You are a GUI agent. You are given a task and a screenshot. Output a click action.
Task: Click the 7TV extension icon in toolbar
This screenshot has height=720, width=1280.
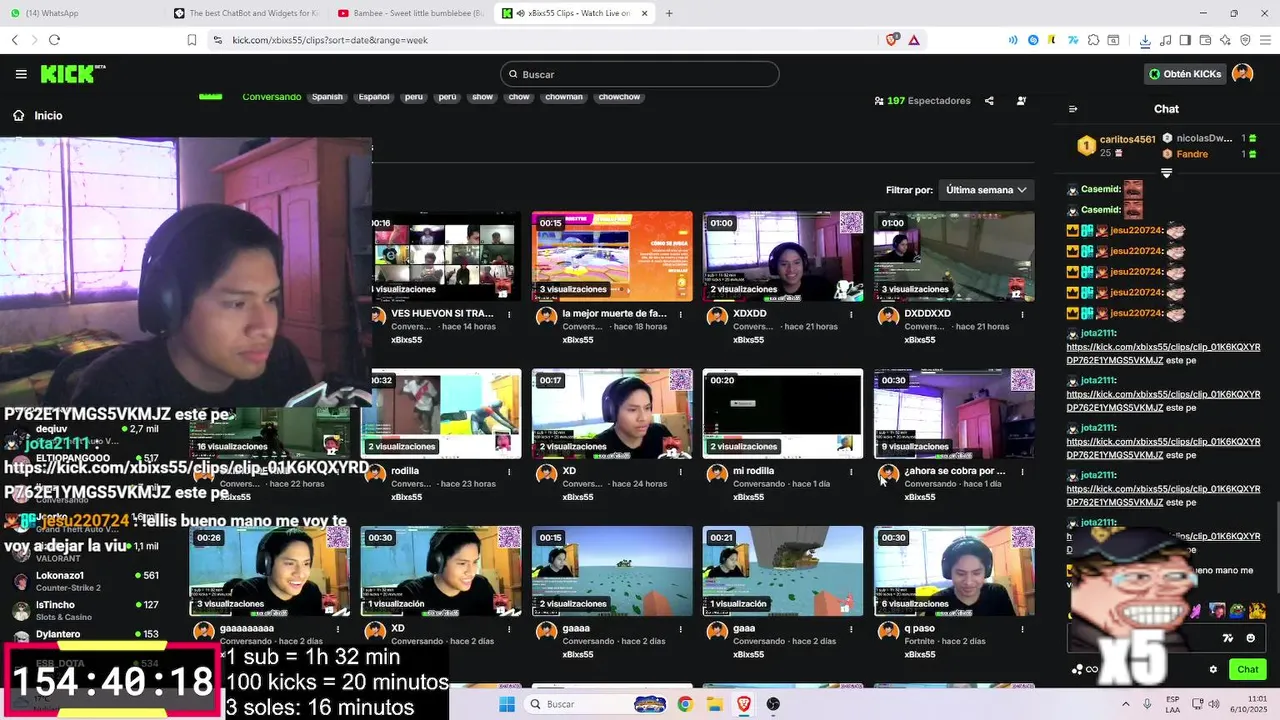(x=1073, y=40)
